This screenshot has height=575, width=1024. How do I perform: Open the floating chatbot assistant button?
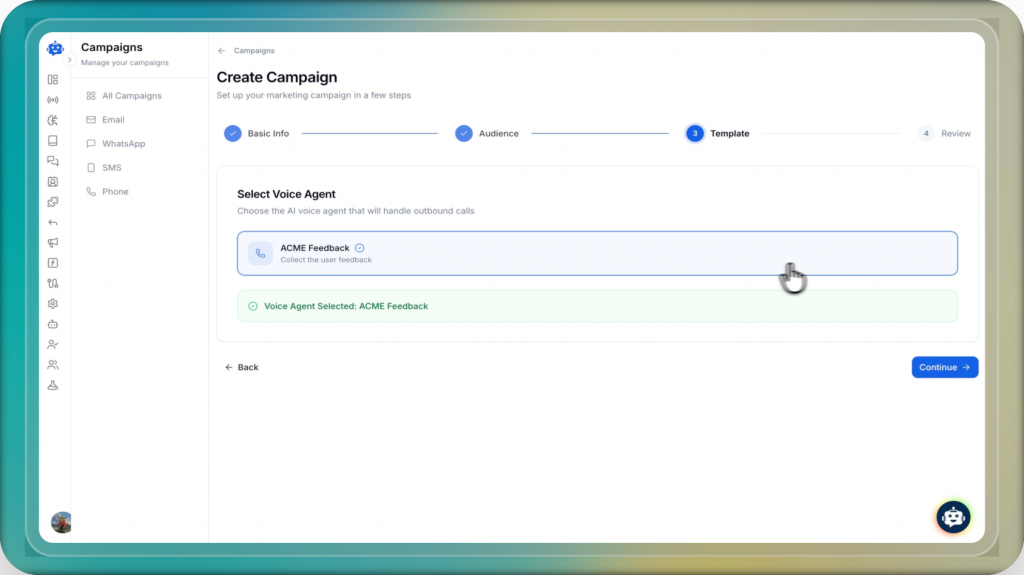(x=953, y=516)
